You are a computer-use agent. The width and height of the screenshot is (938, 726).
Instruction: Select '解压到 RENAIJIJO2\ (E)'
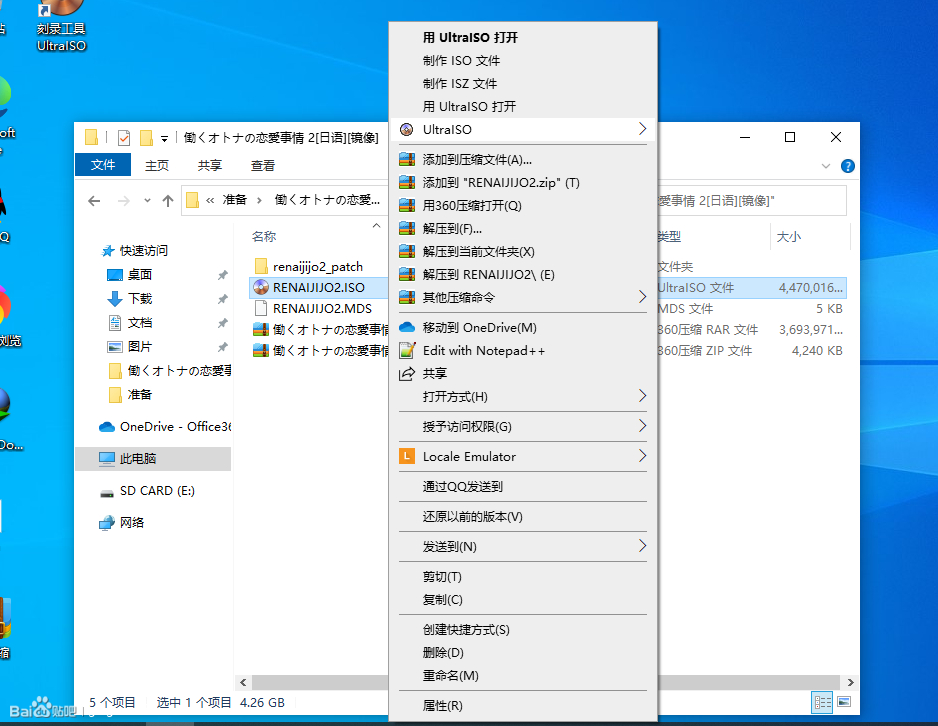(523, 274)
